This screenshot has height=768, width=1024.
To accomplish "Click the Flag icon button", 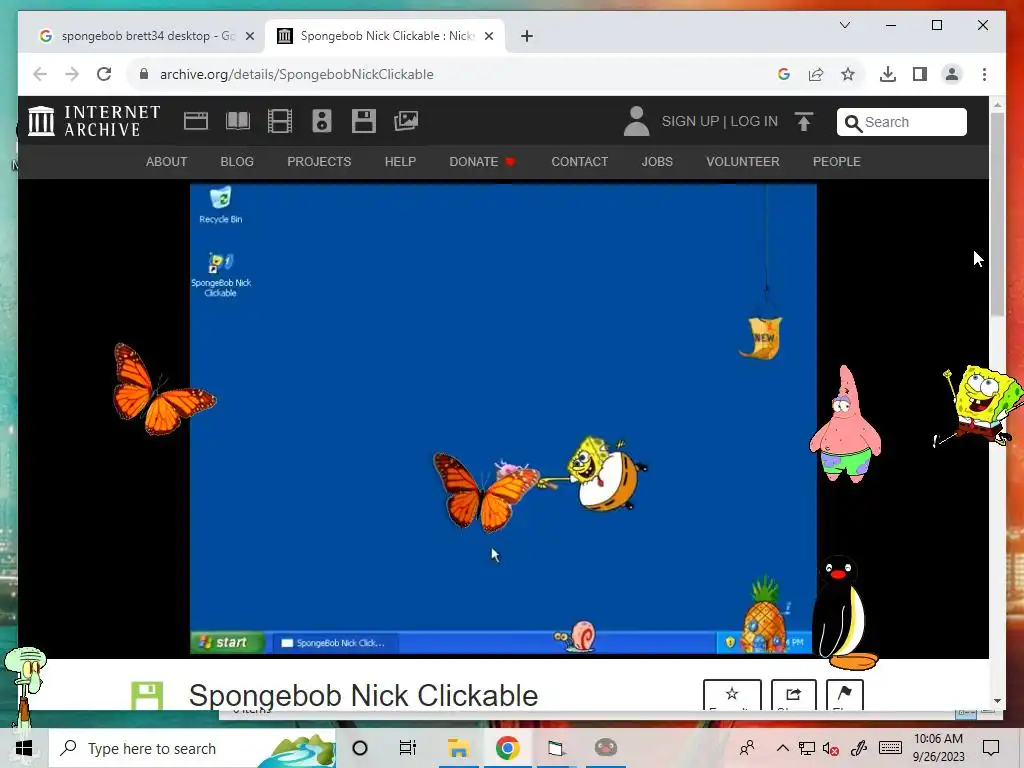I will (844, 694).
